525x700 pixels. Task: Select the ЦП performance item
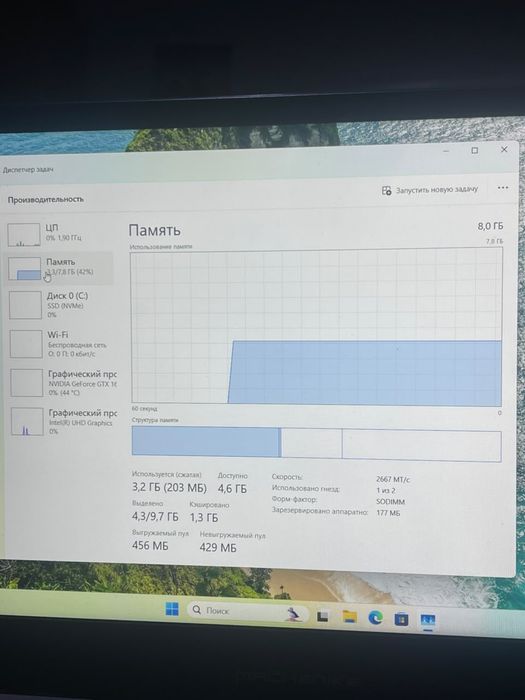tap(59, 233)
